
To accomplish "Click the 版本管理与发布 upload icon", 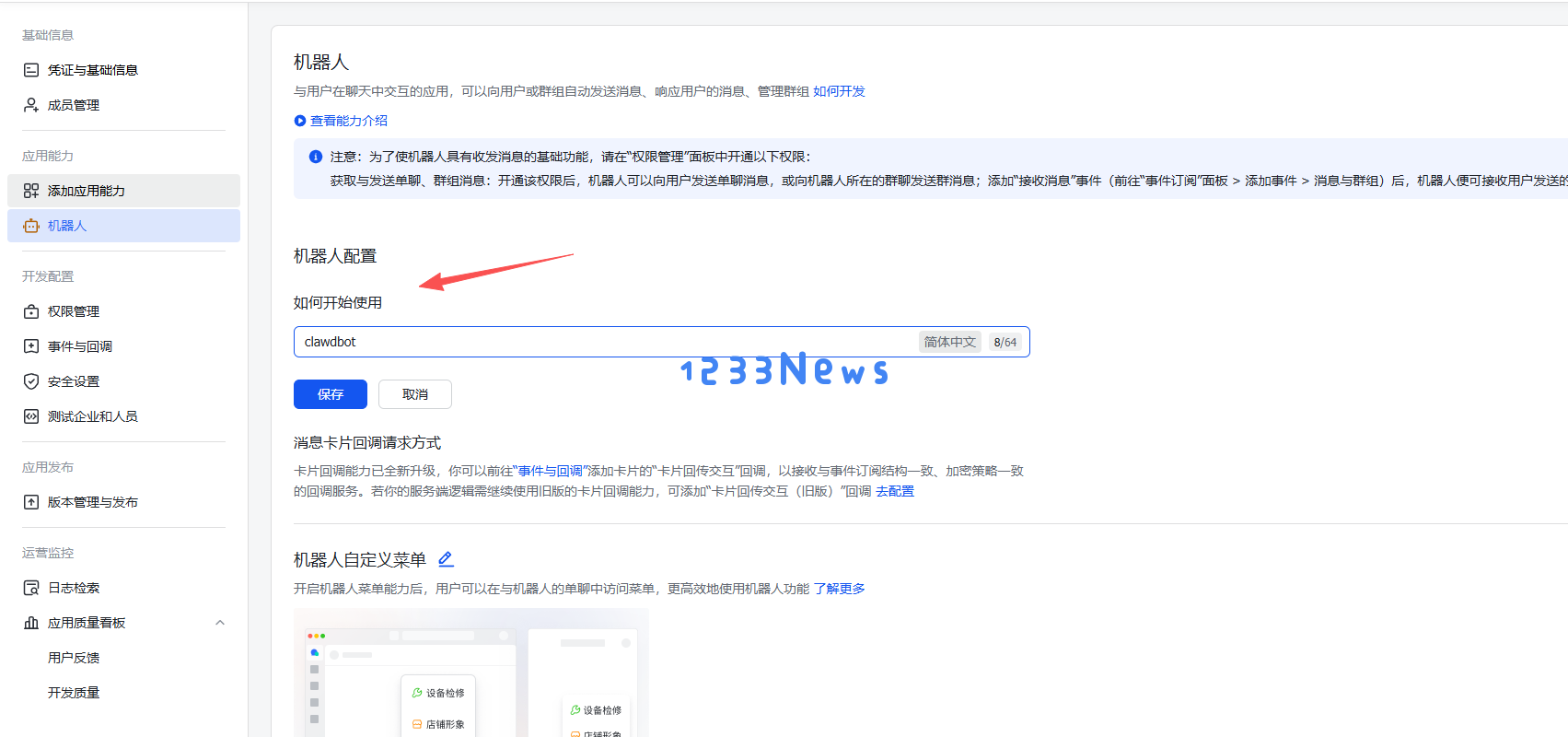I will tap(31, 502).
